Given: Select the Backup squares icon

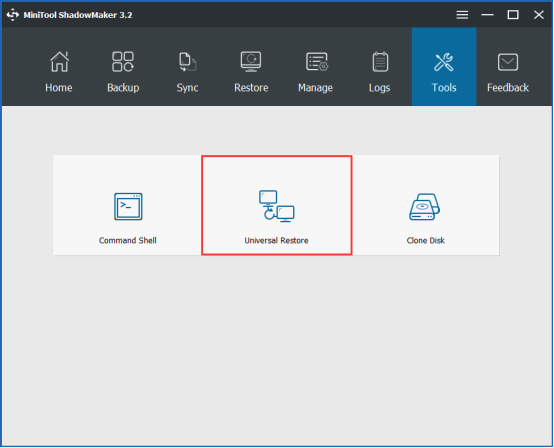Looking at the screenshot, I should pyautogui.click(x=123, y=62).
